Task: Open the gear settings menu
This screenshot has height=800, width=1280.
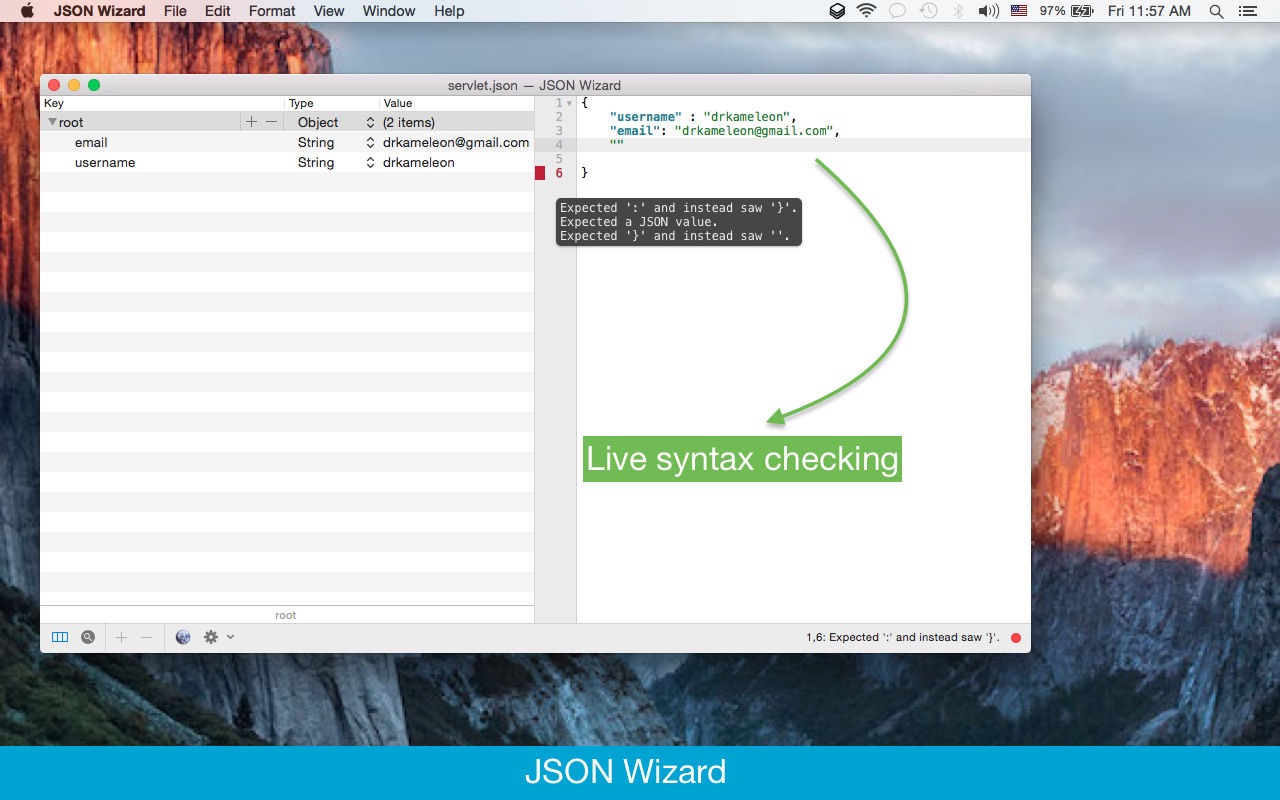Action: coord(217,637)
